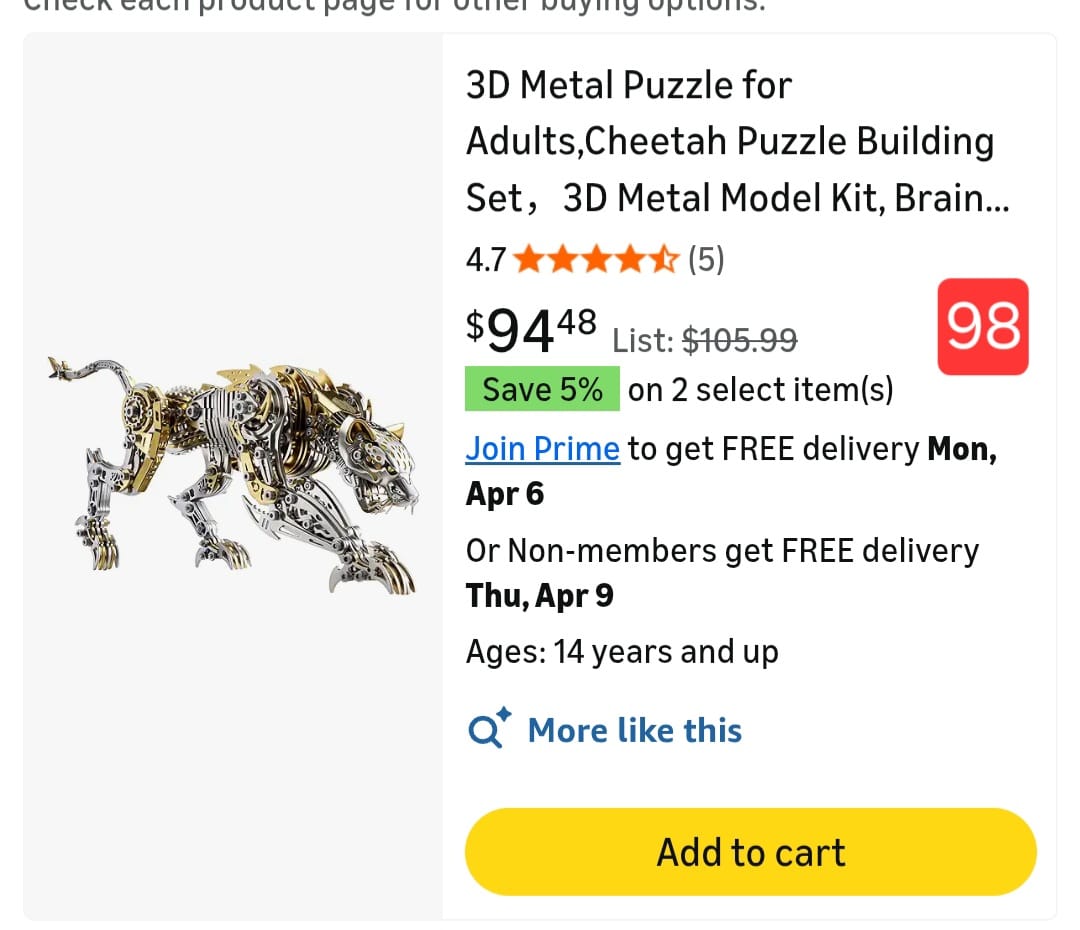Screen dimensions: 1080x930
Task: Click the red 98 score badge
Action: pos(983,327)
